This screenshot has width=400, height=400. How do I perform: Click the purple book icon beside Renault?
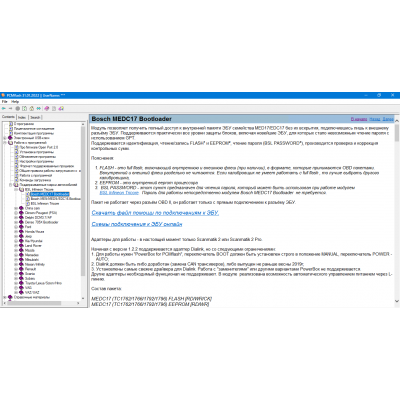[21, 269]
